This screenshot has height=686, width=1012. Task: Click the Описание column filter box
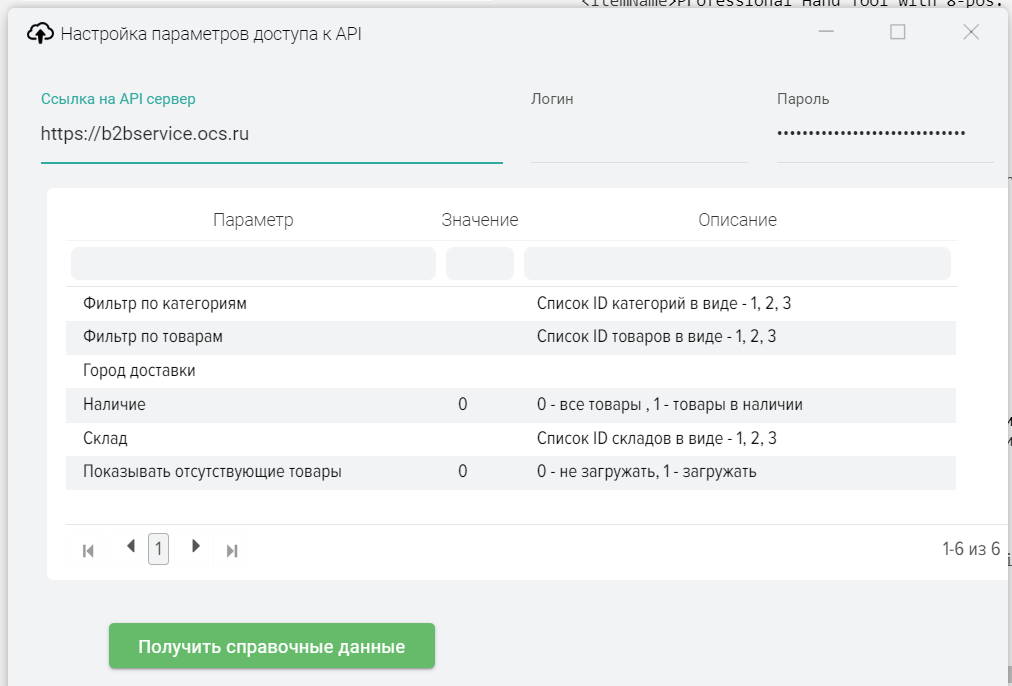[x=736, y=264]
